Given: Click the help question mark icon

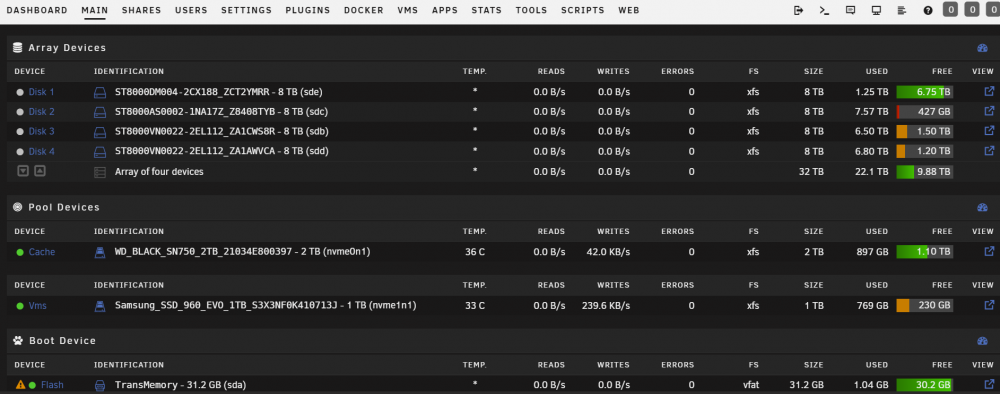Looking at the screenshot, I should click(928, 10).
